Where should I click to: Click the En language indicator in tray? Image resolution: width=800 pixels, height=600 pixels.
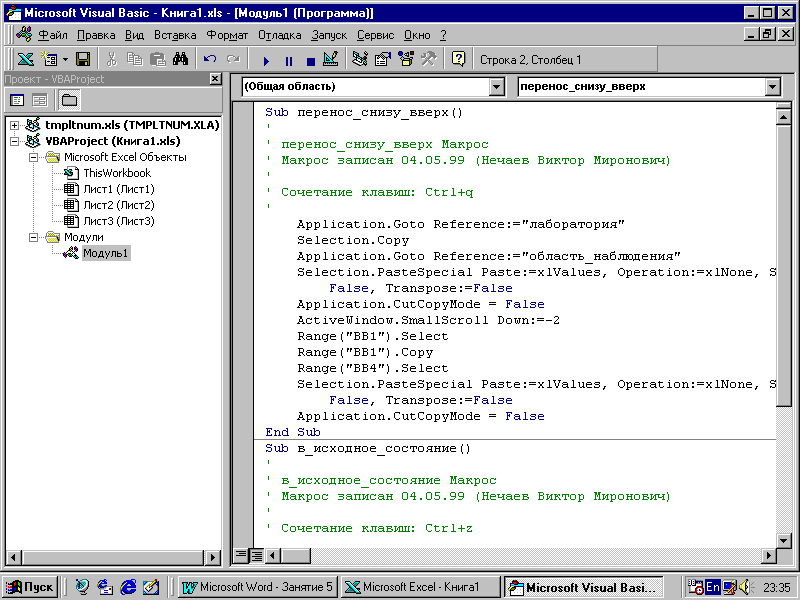[x=713, y=587]
